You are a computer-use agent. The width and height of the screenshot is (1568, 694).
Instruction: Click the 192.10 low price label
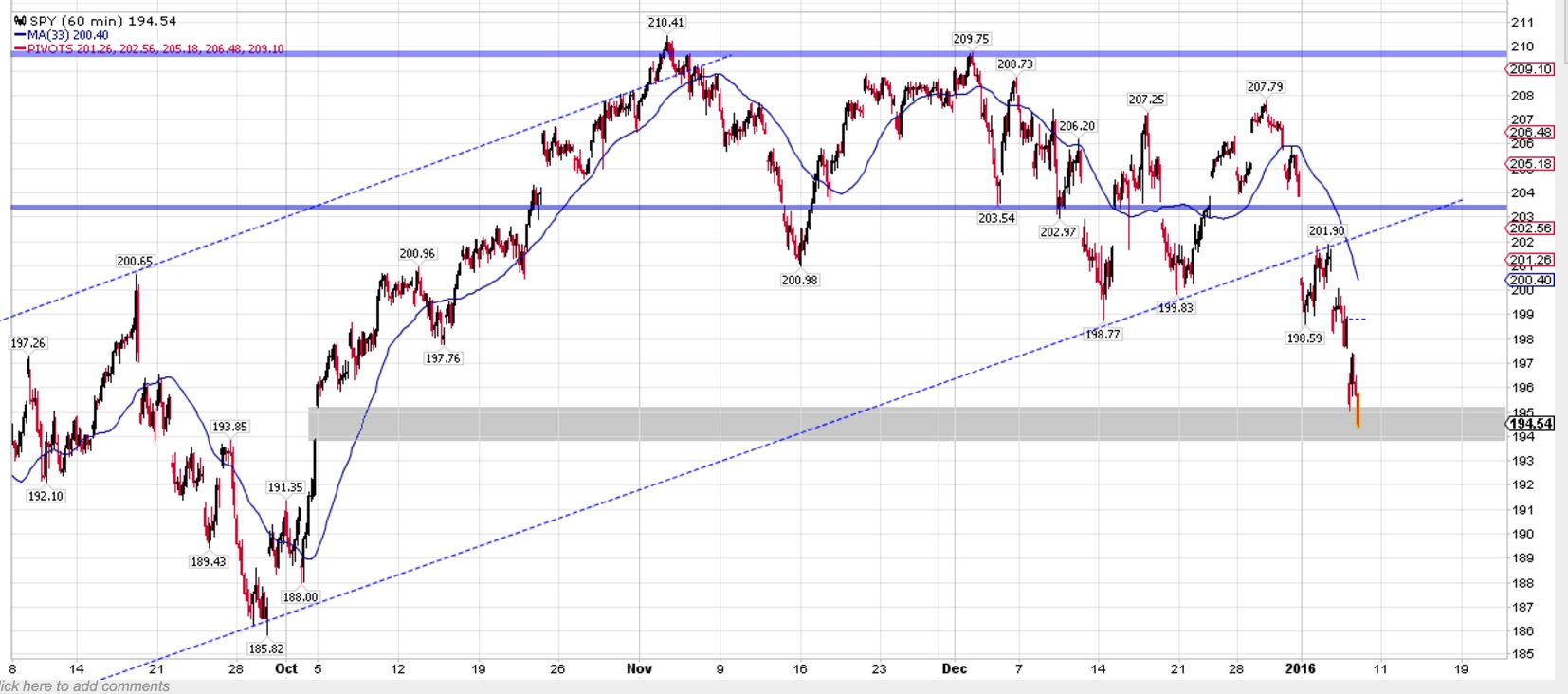coord(46,496)
